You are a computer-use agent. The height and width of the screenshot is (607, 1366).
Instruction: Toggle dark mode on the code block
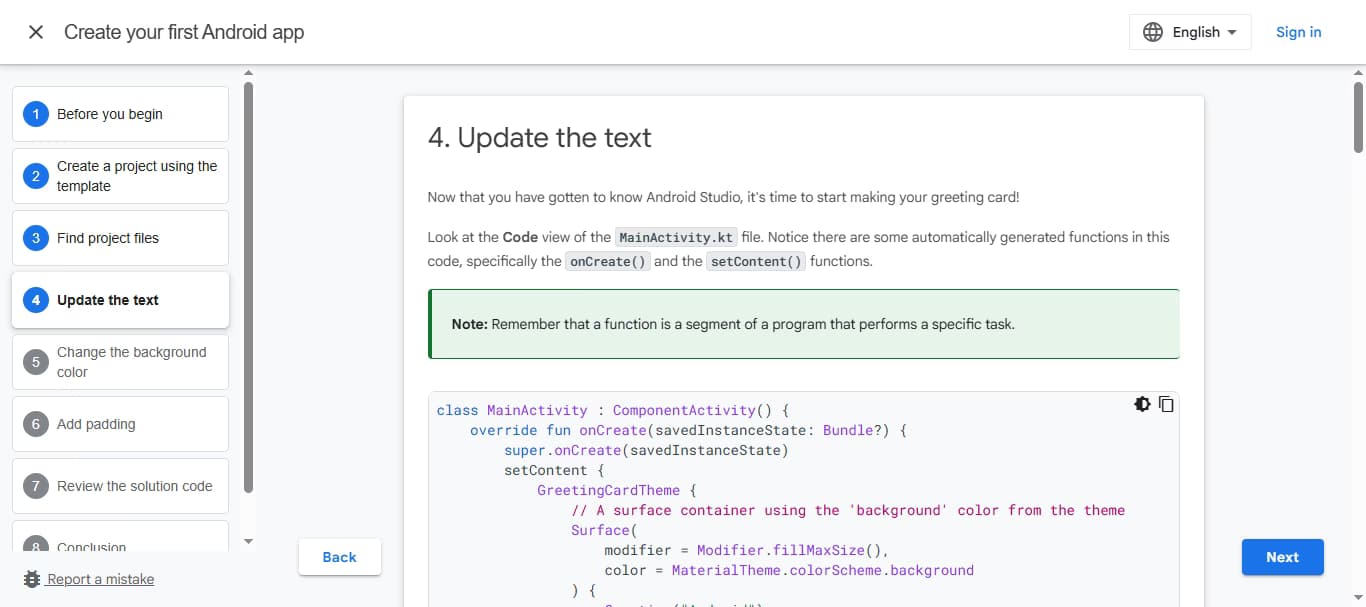coord(1142,404)
